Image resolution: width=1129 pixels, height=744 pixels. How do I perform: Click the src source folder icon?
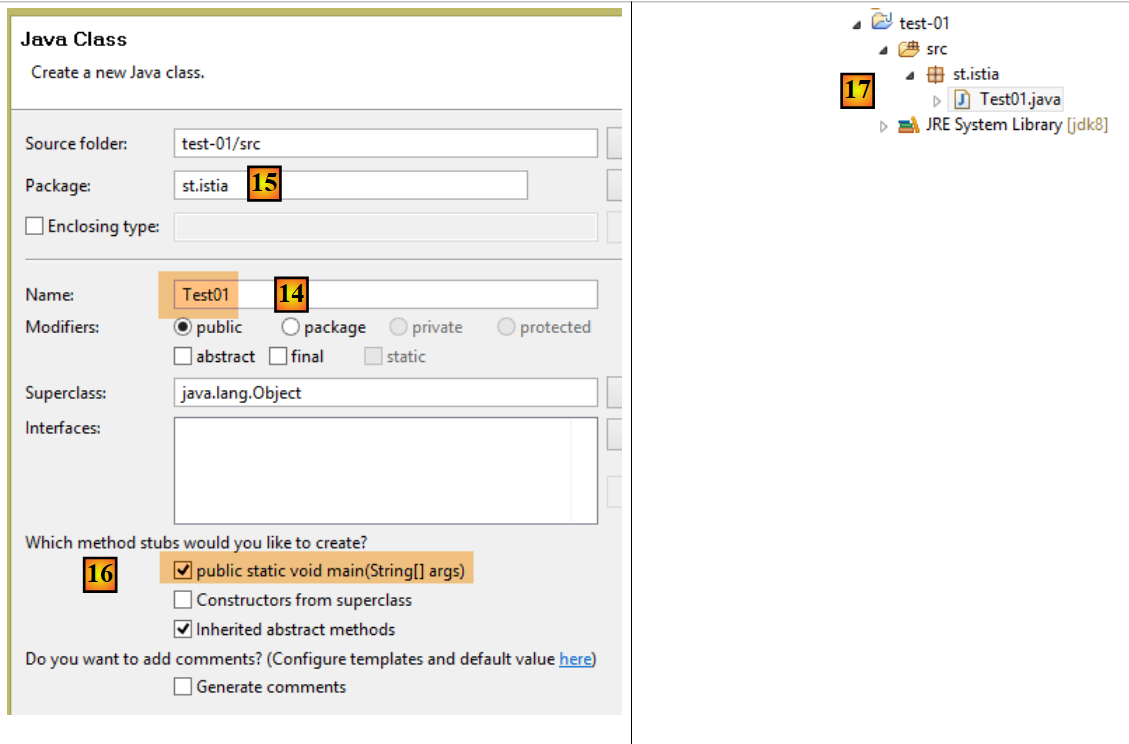(x=908, y=49)
